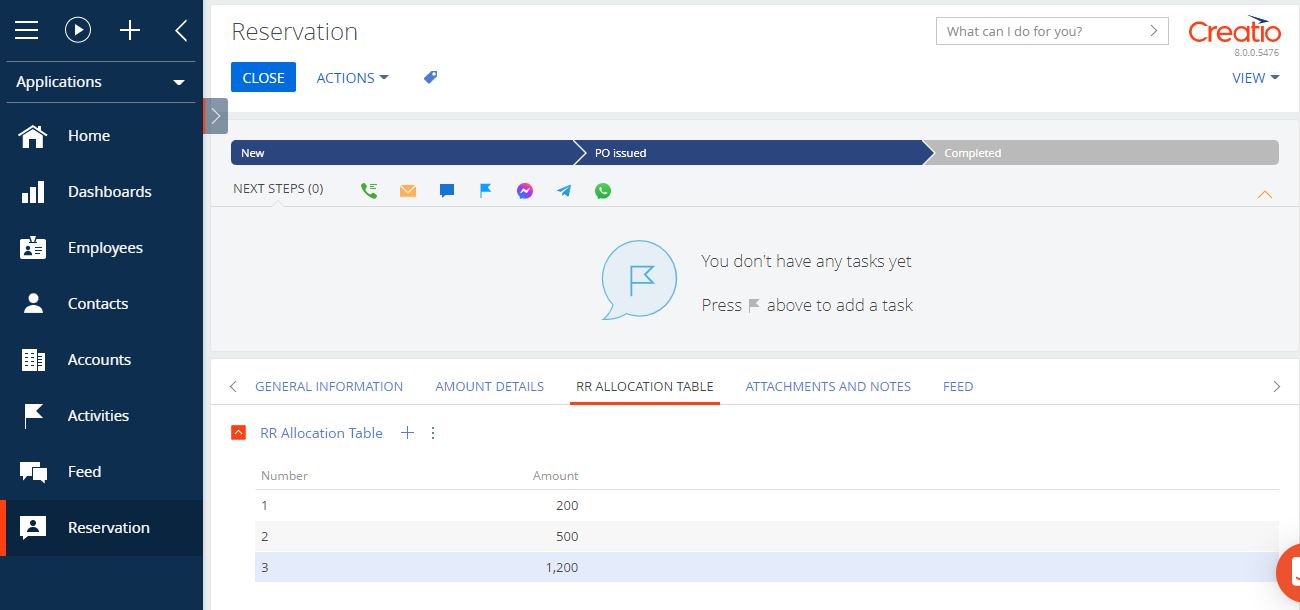Click the tag icon next to Actions
Screen dimensions: 1300x610
pyautogui.click(x=431, y=77)
